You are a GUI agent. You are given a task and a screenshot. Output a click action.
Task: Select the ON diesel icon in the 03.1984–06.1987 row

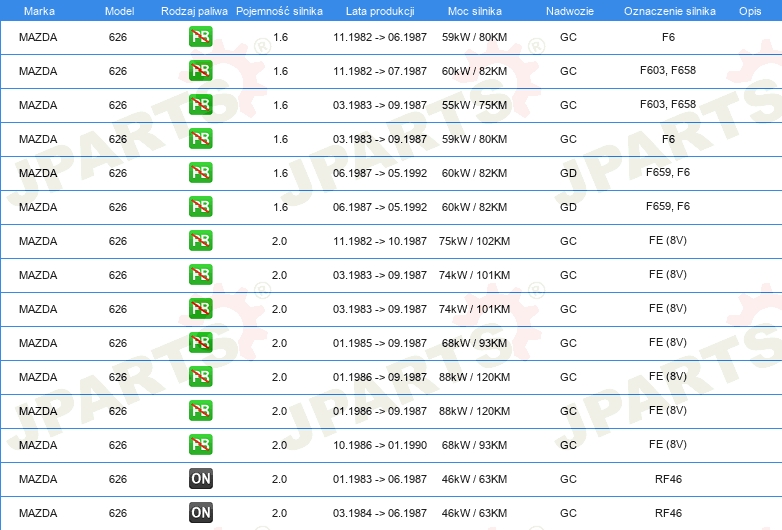click(200, 513)
